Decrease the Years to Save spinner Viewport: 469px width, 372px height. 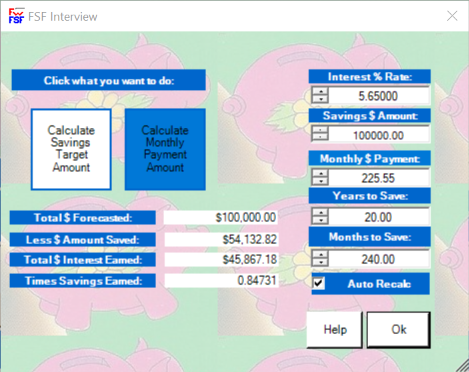coord(320,220)
